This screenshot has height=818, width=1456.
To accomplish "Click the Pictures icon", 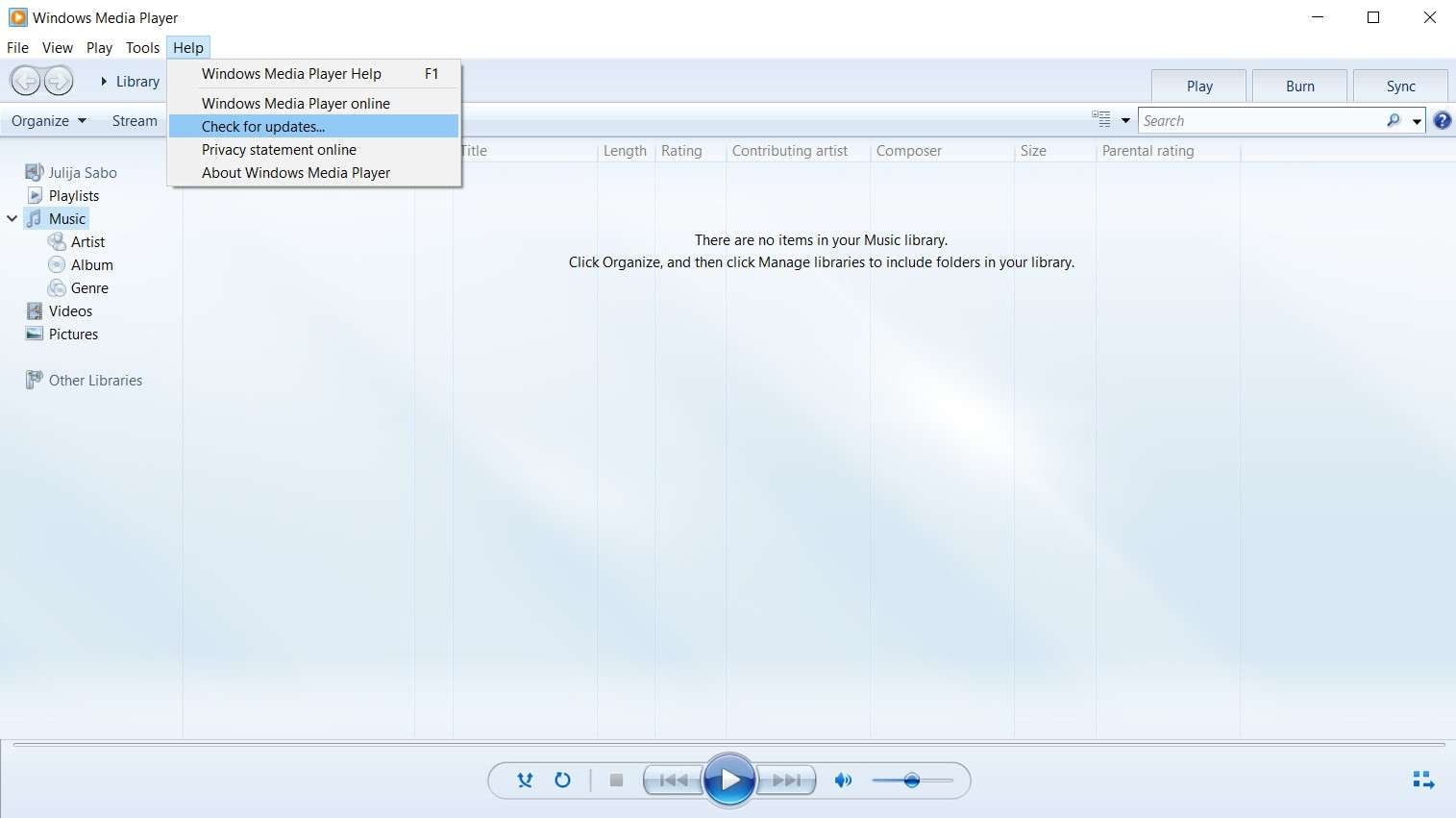I will click(x=35, y=334).
